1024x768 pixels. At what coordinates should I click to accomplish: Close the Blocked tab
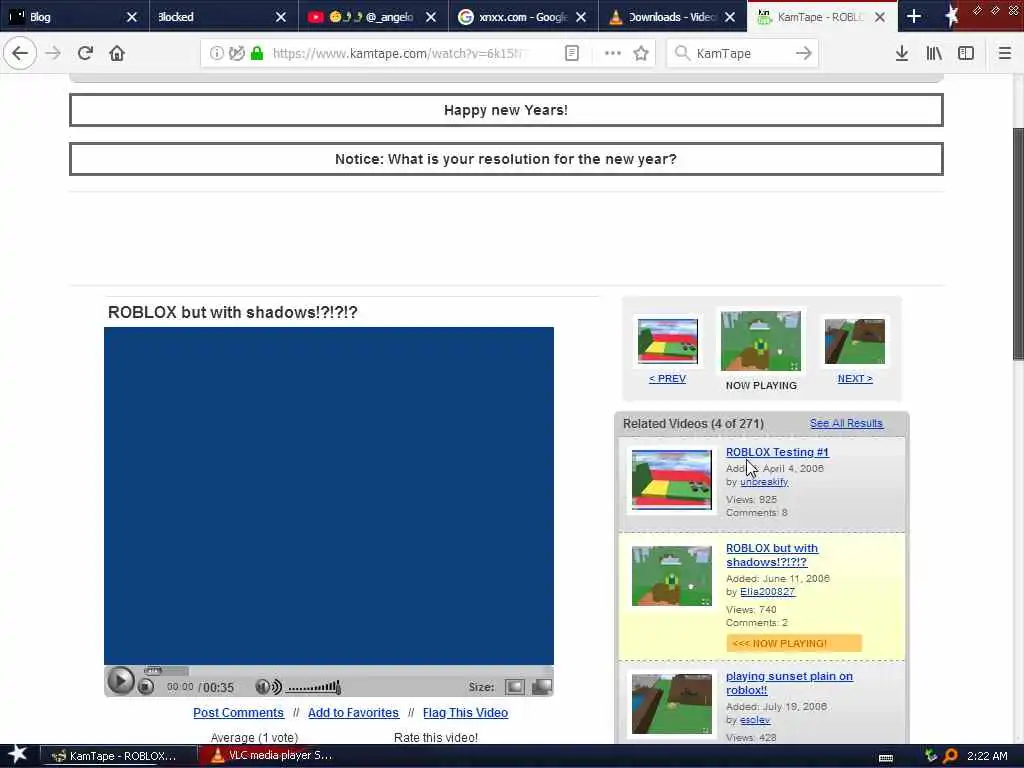[281, 17]
